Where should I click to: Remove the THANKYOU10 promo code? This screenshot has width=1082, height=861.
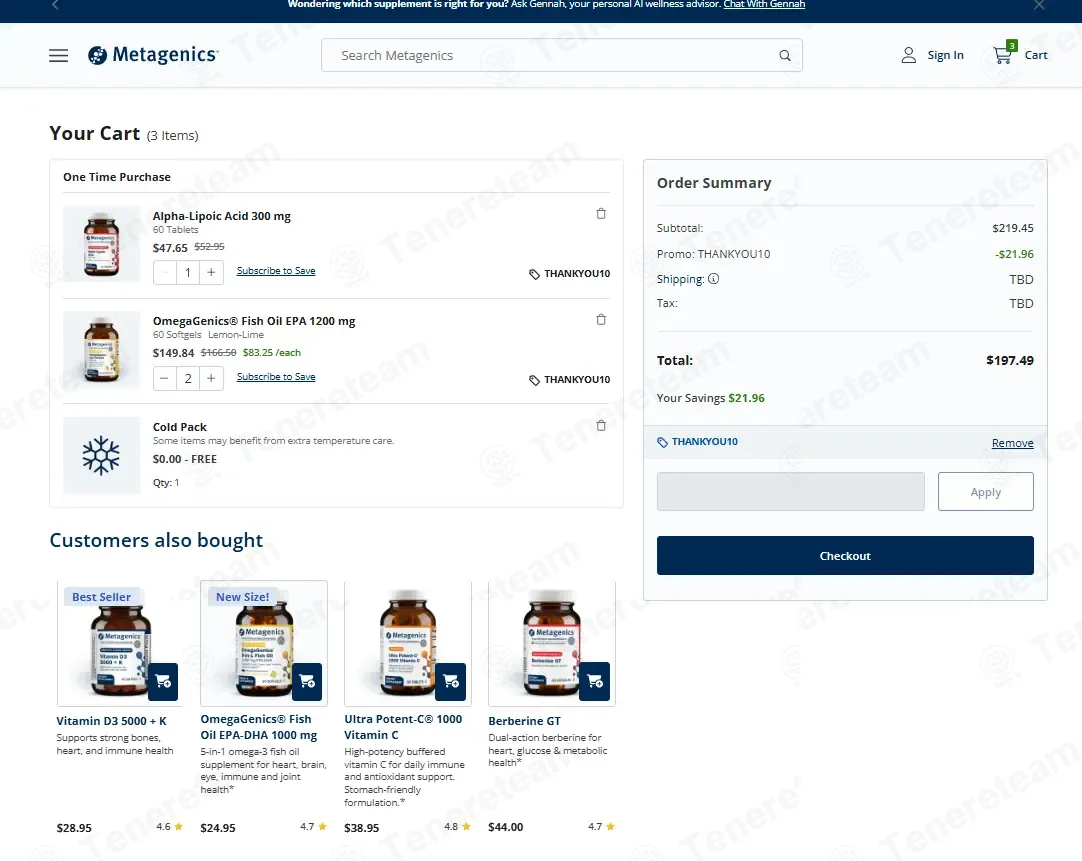1012,443
